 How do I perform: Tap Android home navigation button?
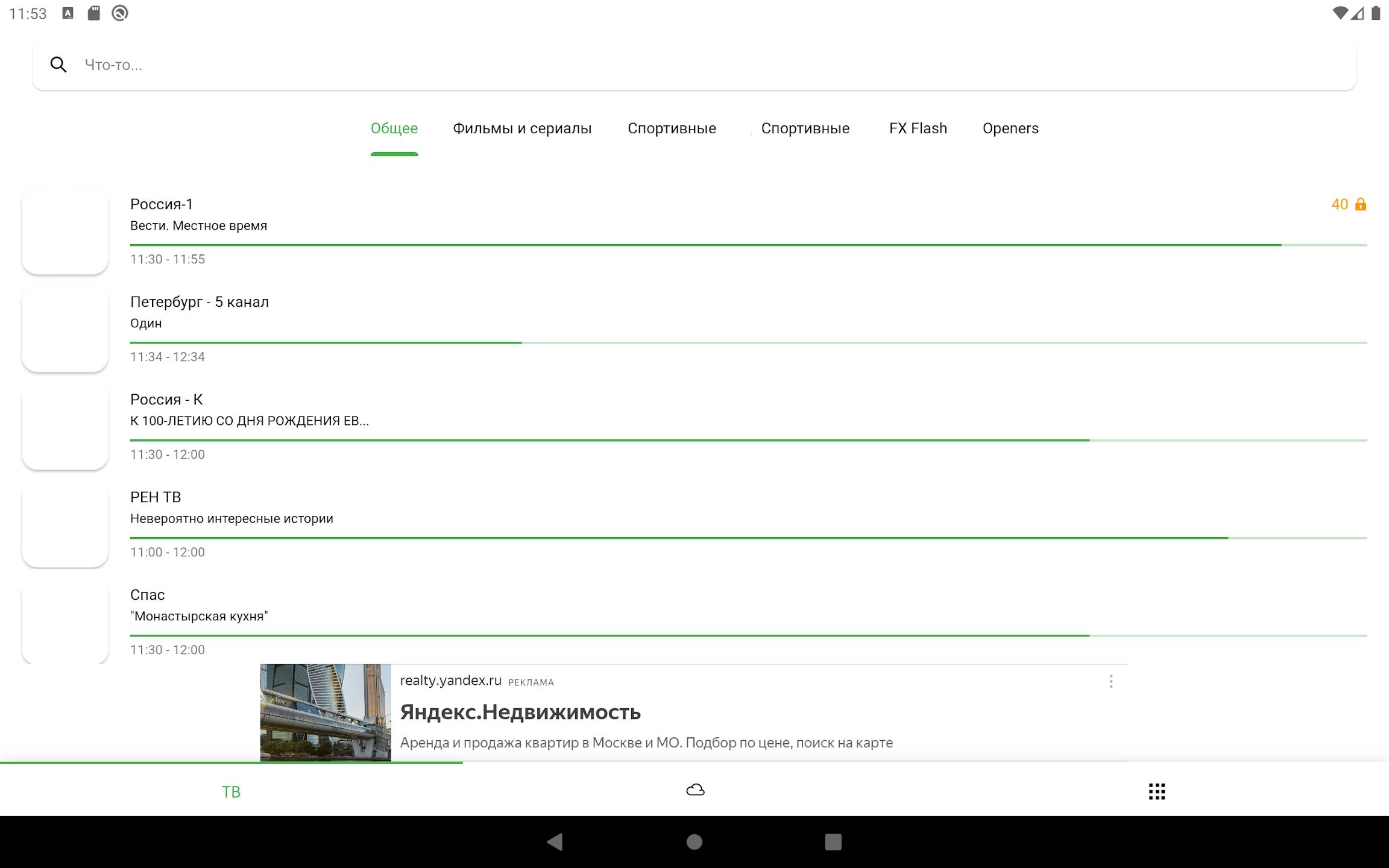[694, 842]
